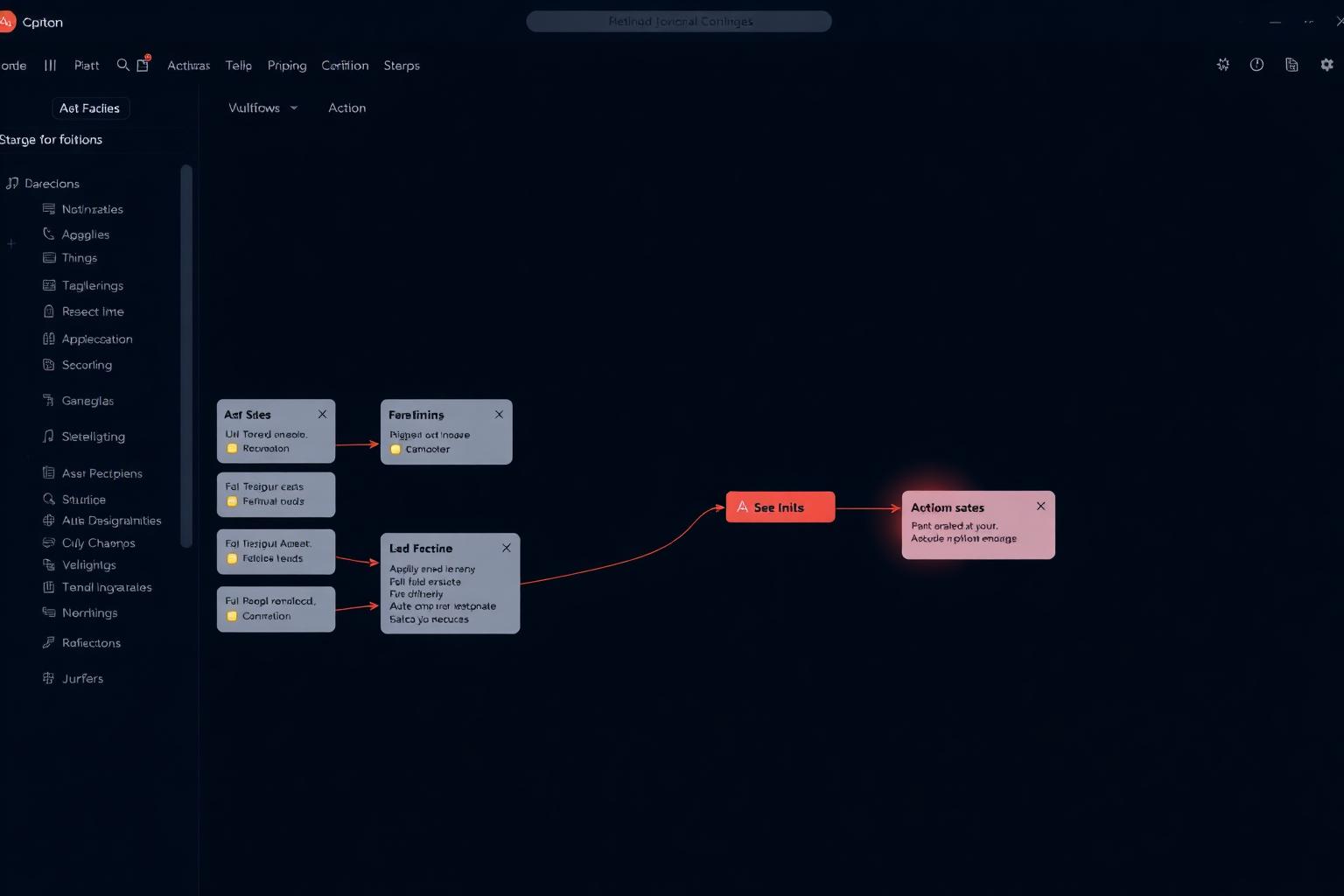Switch to the Action tab
The image size is (1344, 896).
coord(346,108)
